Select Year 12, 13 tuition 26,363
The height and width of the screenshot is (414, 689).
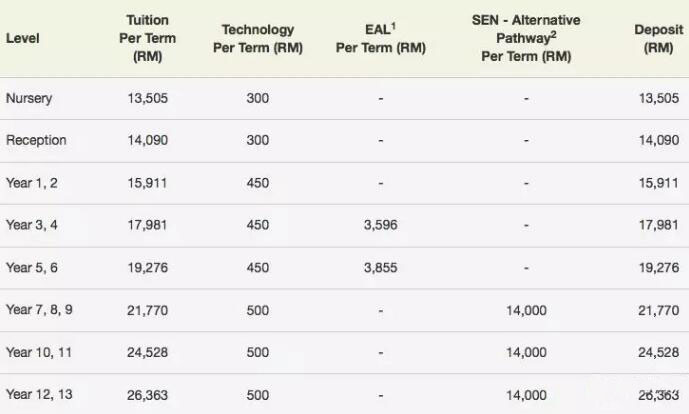pyautogui.click(x=148, y=395)
